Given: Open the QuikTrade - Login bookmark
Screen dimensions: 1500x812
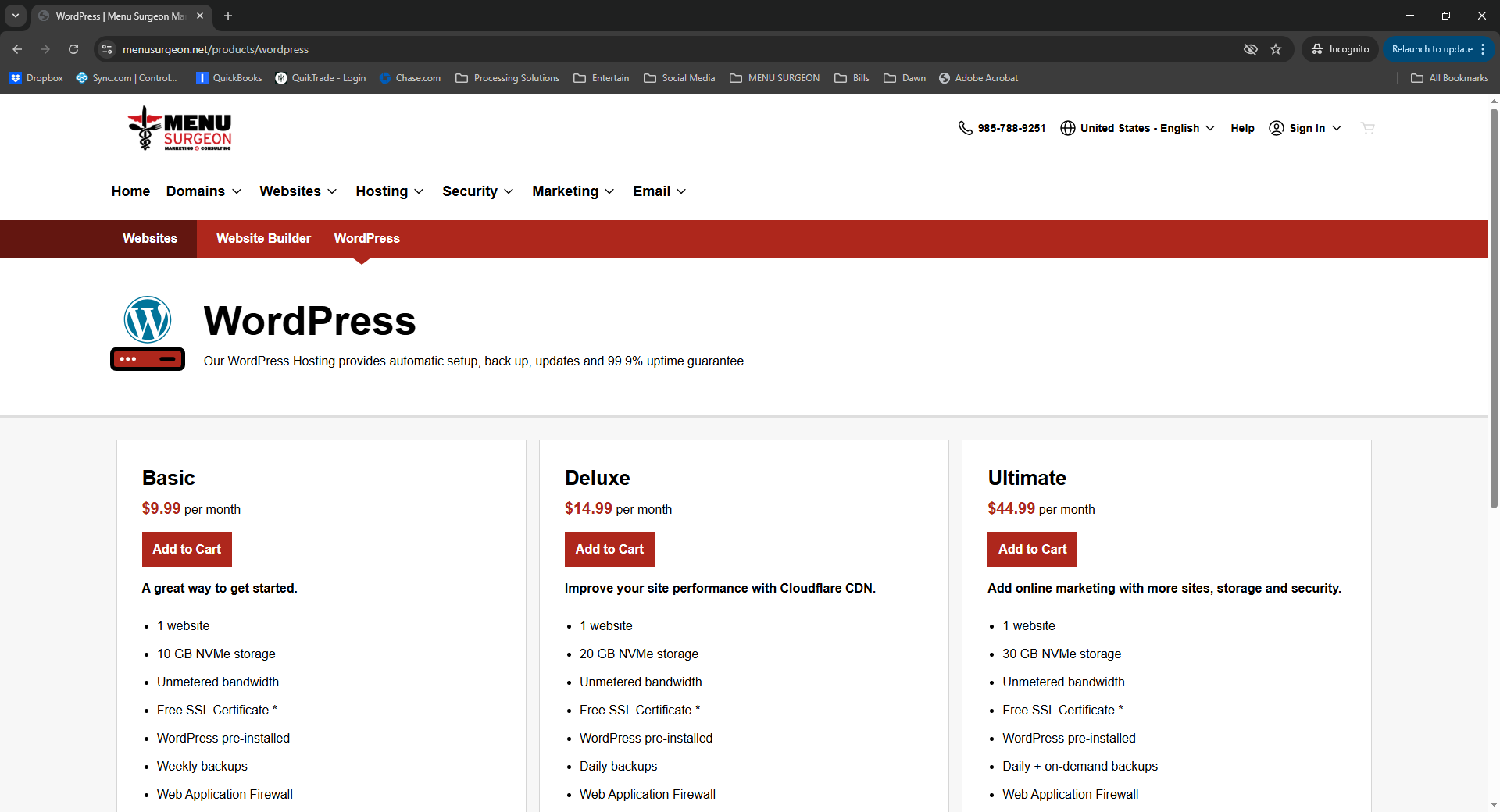Looking at the screenshot, I should click(x=321, y=78).
